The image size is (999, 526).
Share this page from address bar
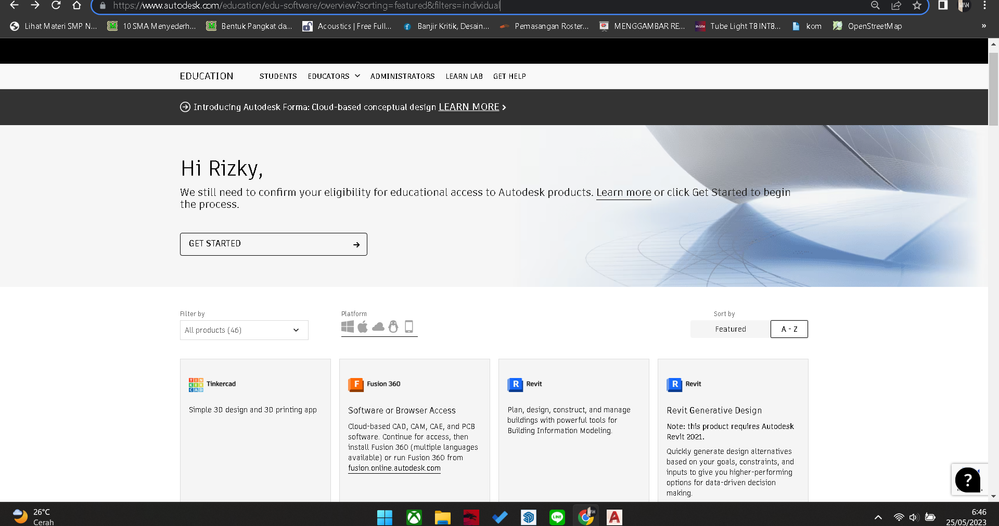(x=896, y=5)
